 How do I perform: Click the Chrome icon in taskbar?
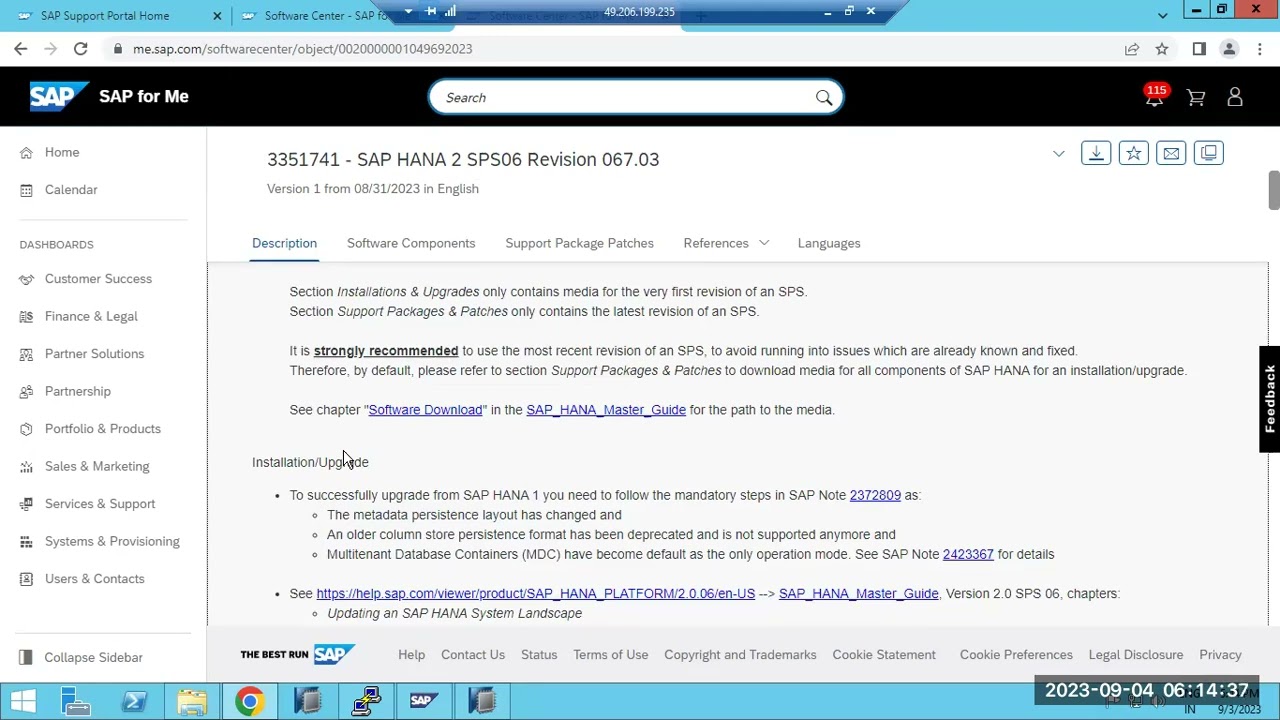pos(250,701)
